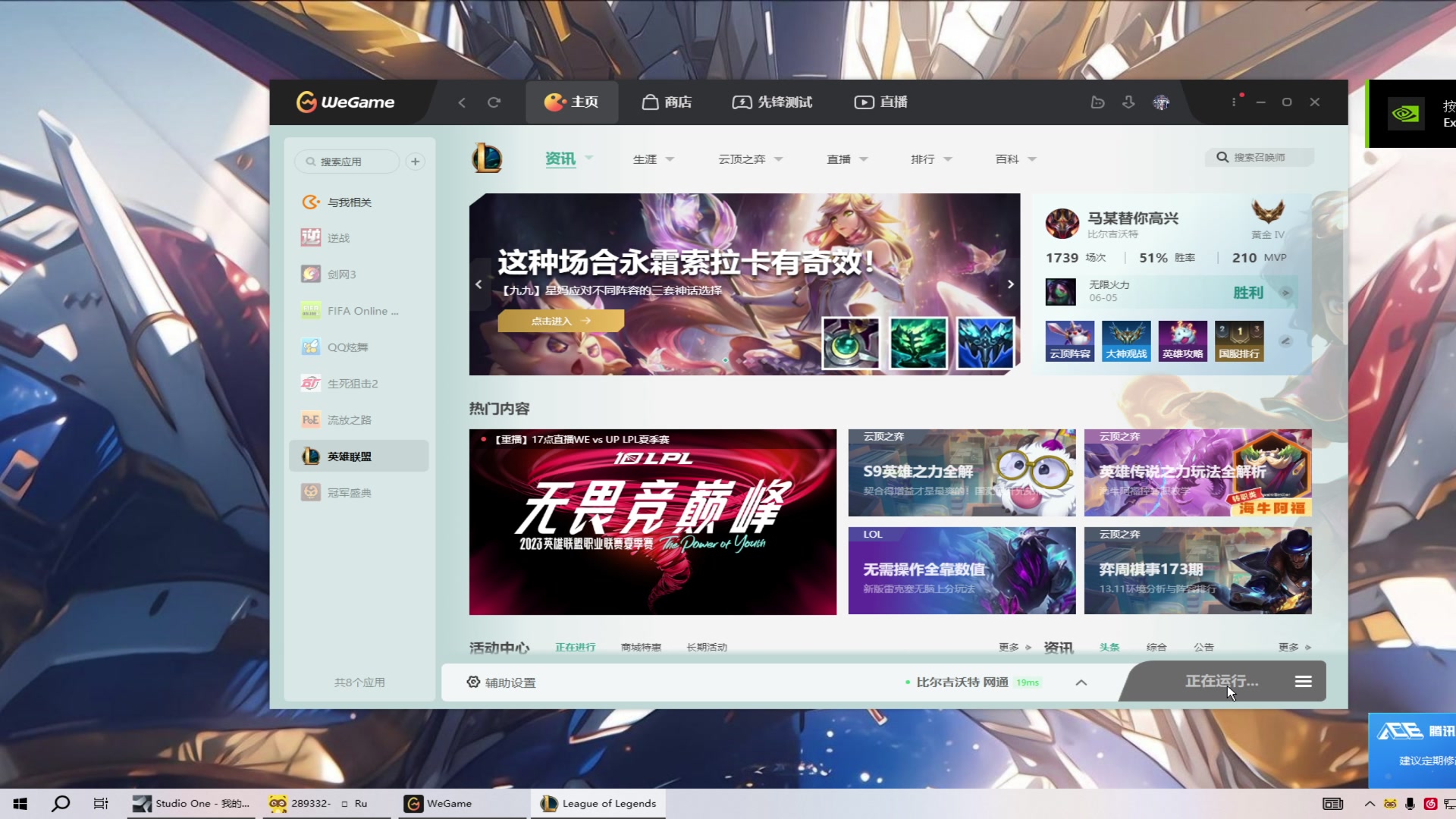
Task: Edit shortcuts with the pencil icon
Action: [1285, 341]
